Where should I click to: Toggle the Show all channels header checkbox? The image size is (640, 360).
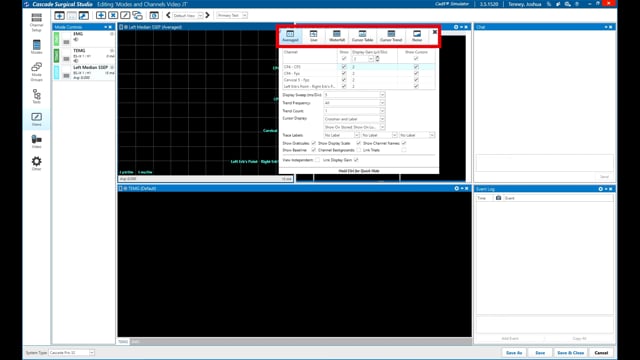click(344, 59)
